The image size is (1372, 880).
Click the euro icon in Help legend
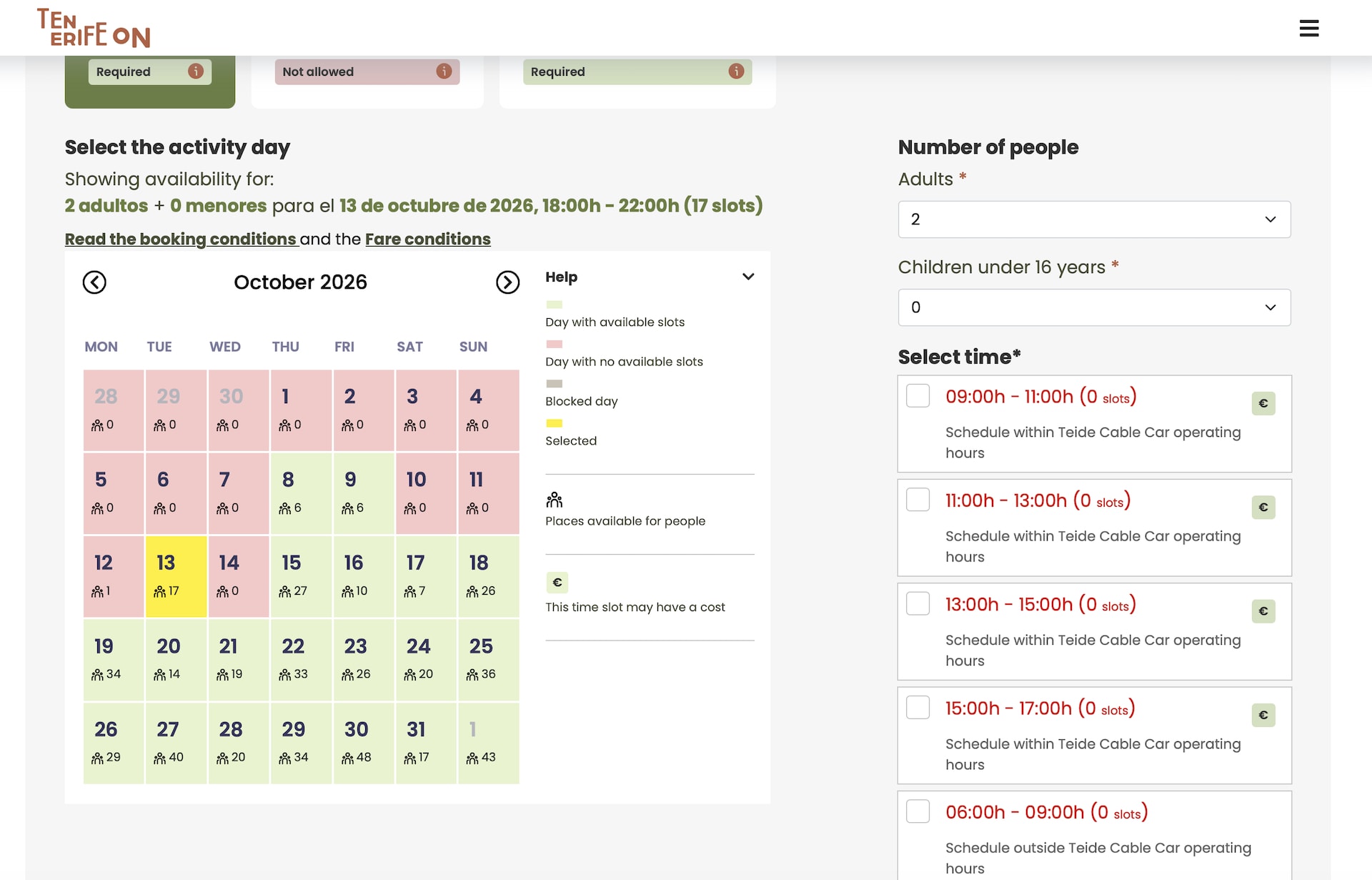point(557,583)
